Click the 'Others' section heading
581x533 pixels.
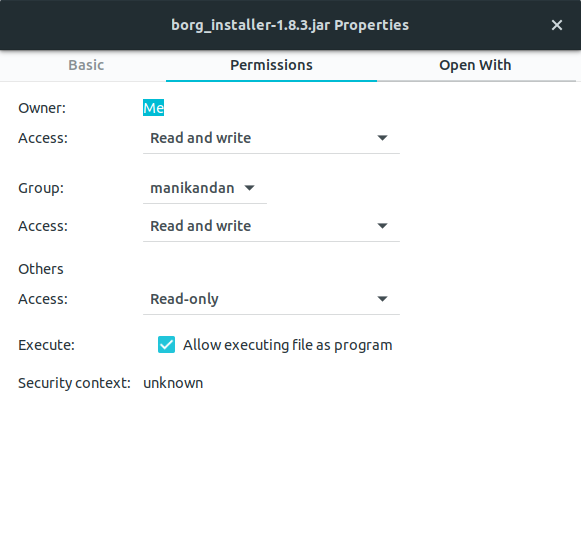41,269
